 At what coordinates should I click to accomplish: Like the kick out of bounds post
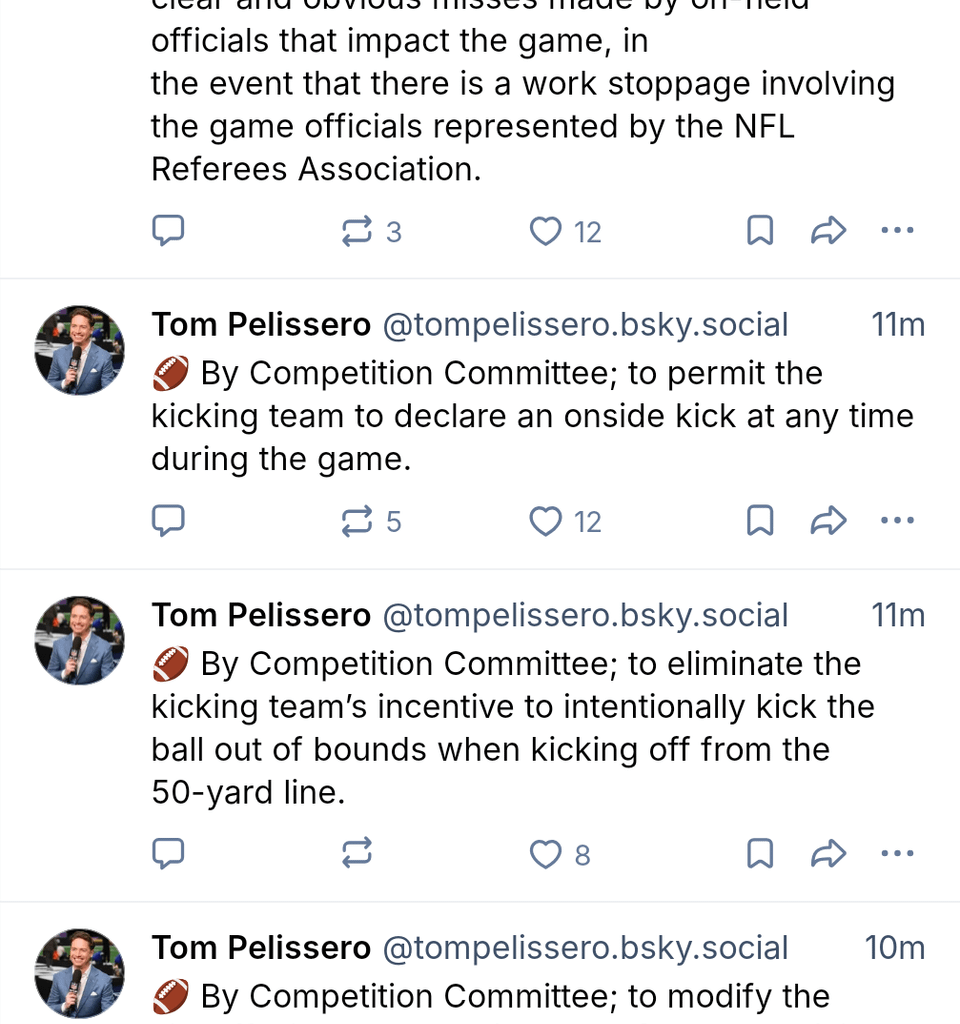tap(545, 853)
